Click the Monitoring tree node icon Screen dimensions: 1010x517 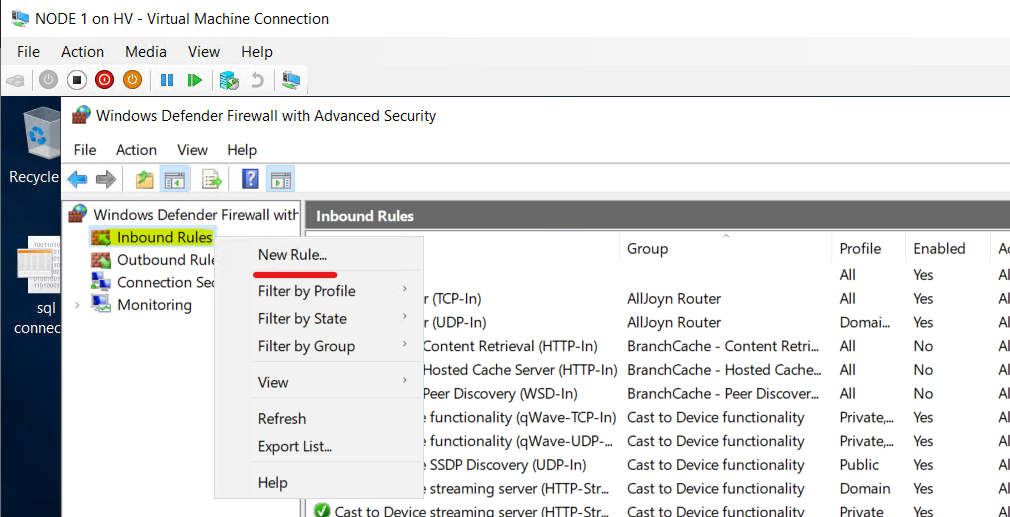click(101, 305)
